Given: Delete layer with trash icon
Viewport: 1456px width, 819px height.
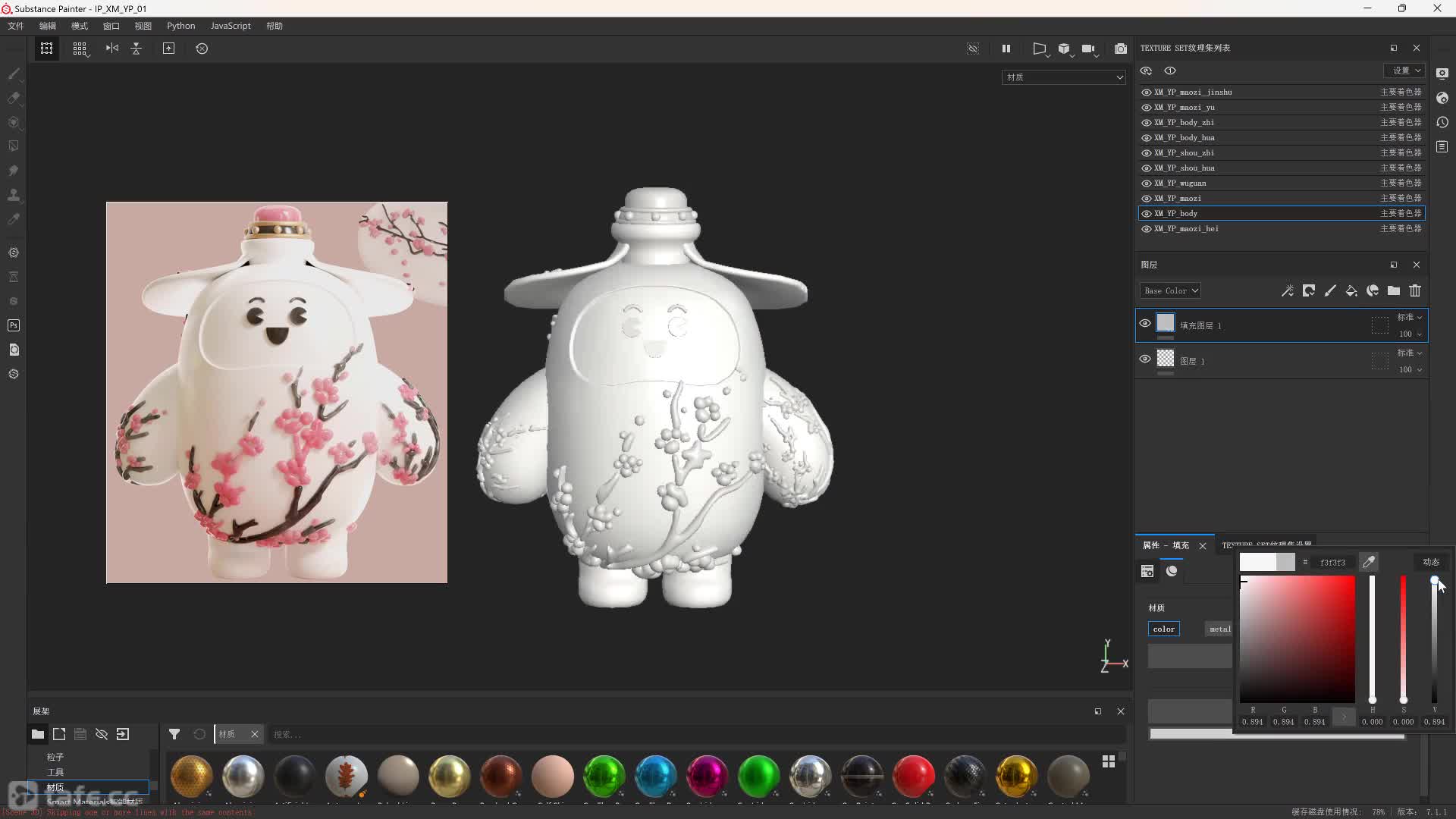Looking at the screenshot, I should tap(1415, 290).
